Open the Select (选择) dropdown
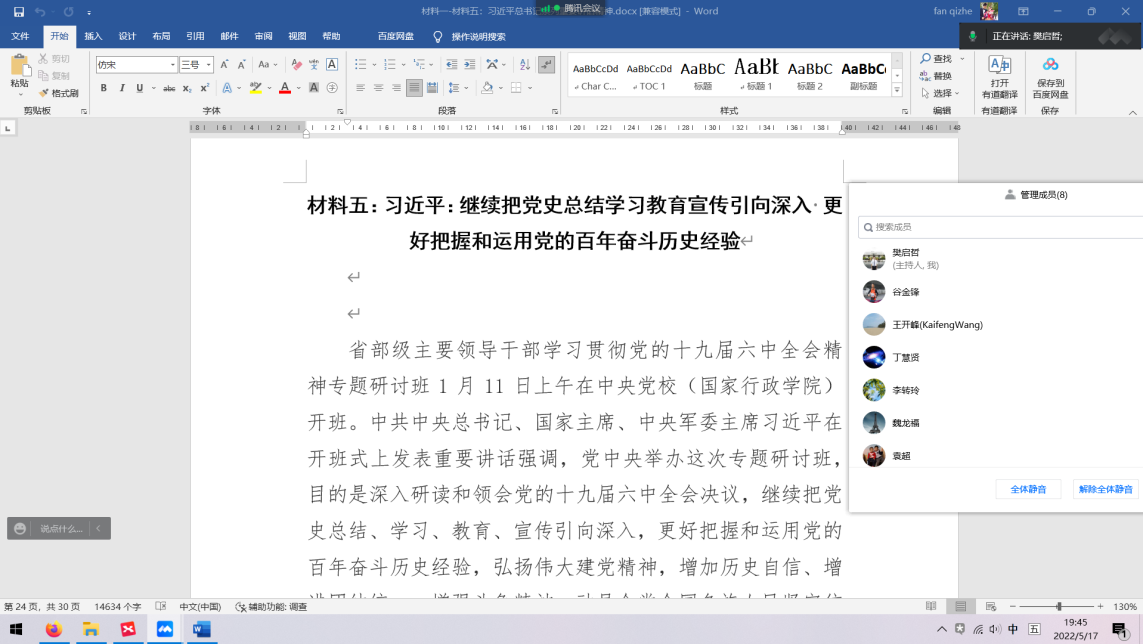The height and width of the screenshot is (644, 1143). click(x=940, y=93)
